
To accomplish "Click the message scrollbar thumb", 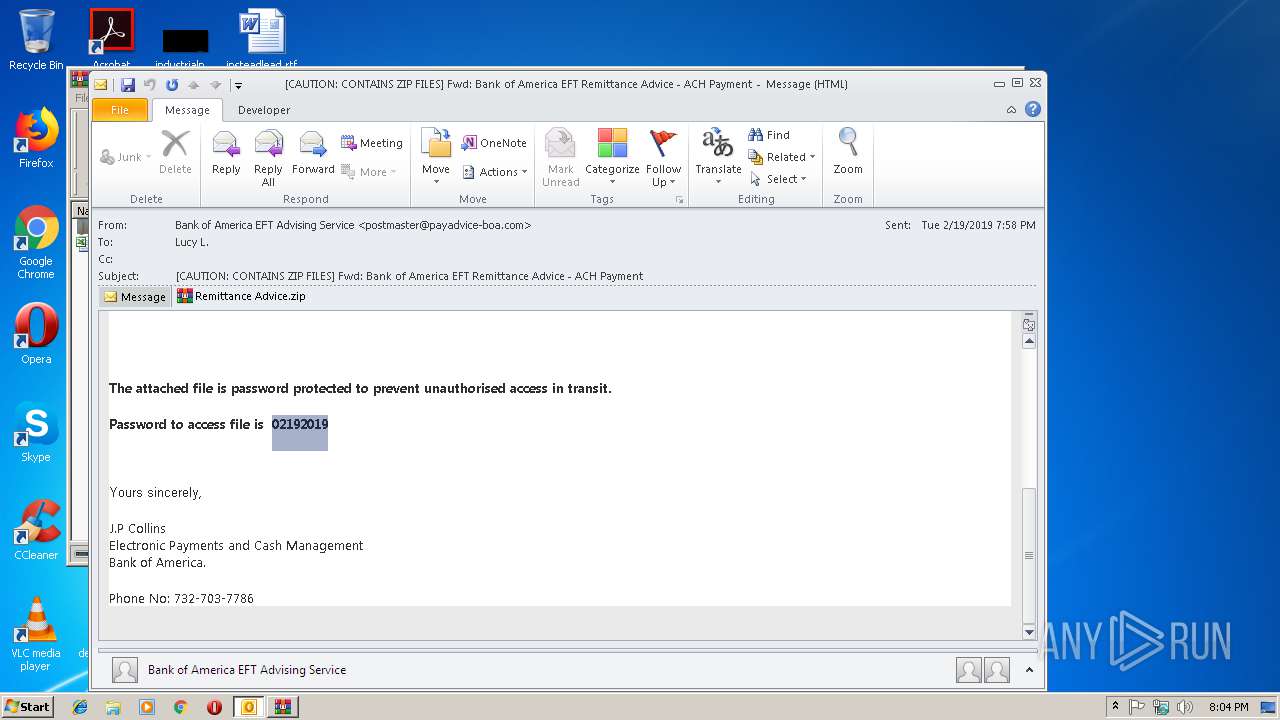I will tap(1029, 555).
